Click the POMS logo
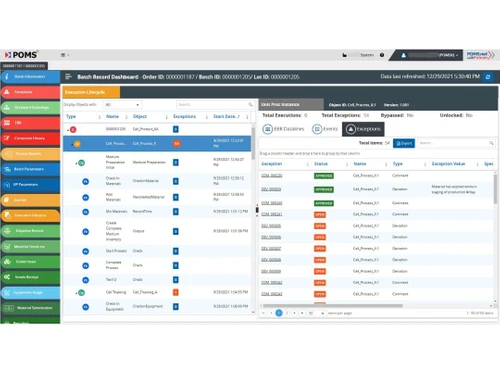500x375 pixels. pyautogui.click(x=21, y=55)
